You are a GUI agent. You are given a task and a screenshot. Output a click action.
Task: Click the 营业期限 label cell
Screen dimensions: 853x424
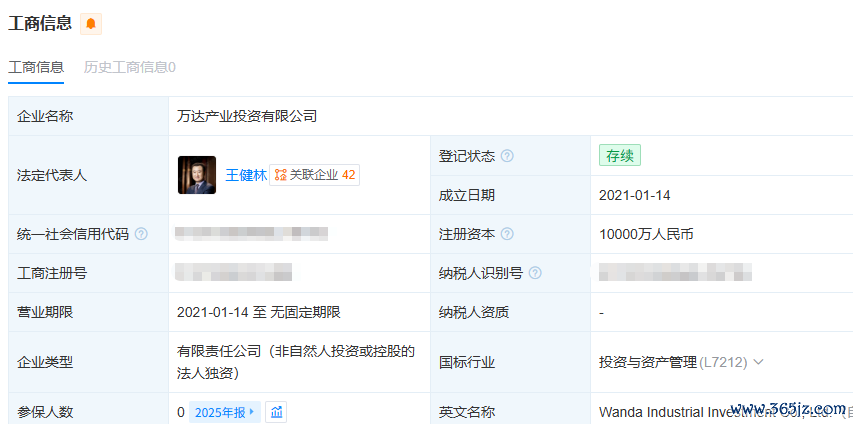pyautogui.click(x=89, y=312)
